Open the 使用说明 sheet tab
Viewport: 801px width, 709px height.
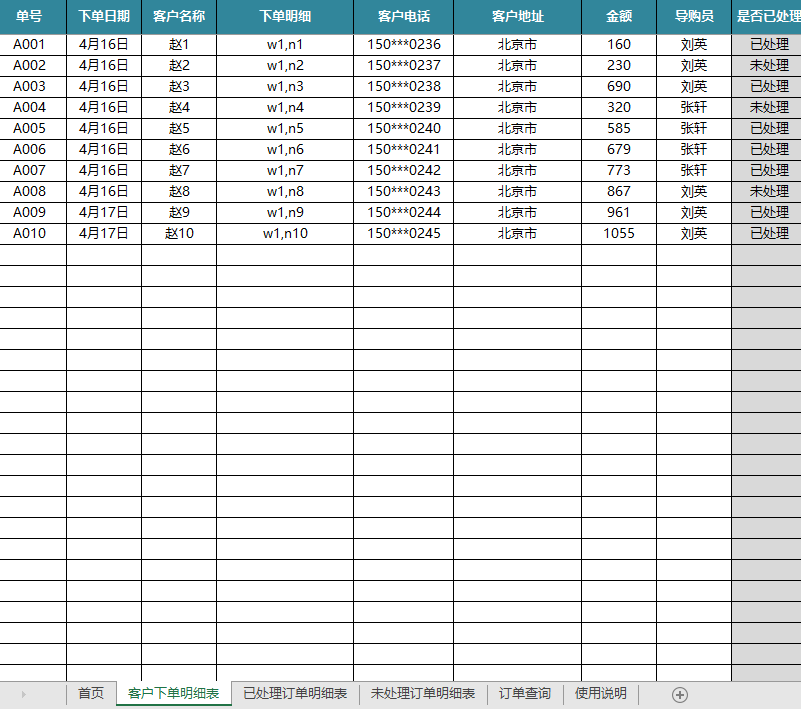coord(601,693)
